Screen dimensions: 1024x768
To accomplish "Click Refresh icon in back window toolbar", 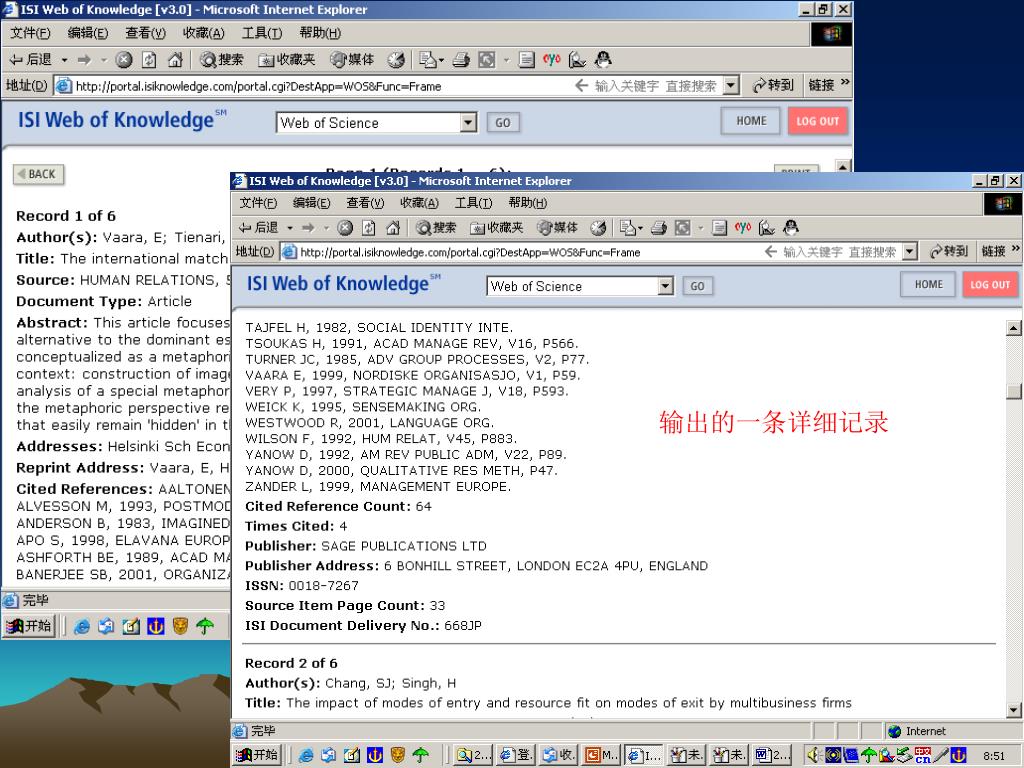I will [x=149, y=60].
